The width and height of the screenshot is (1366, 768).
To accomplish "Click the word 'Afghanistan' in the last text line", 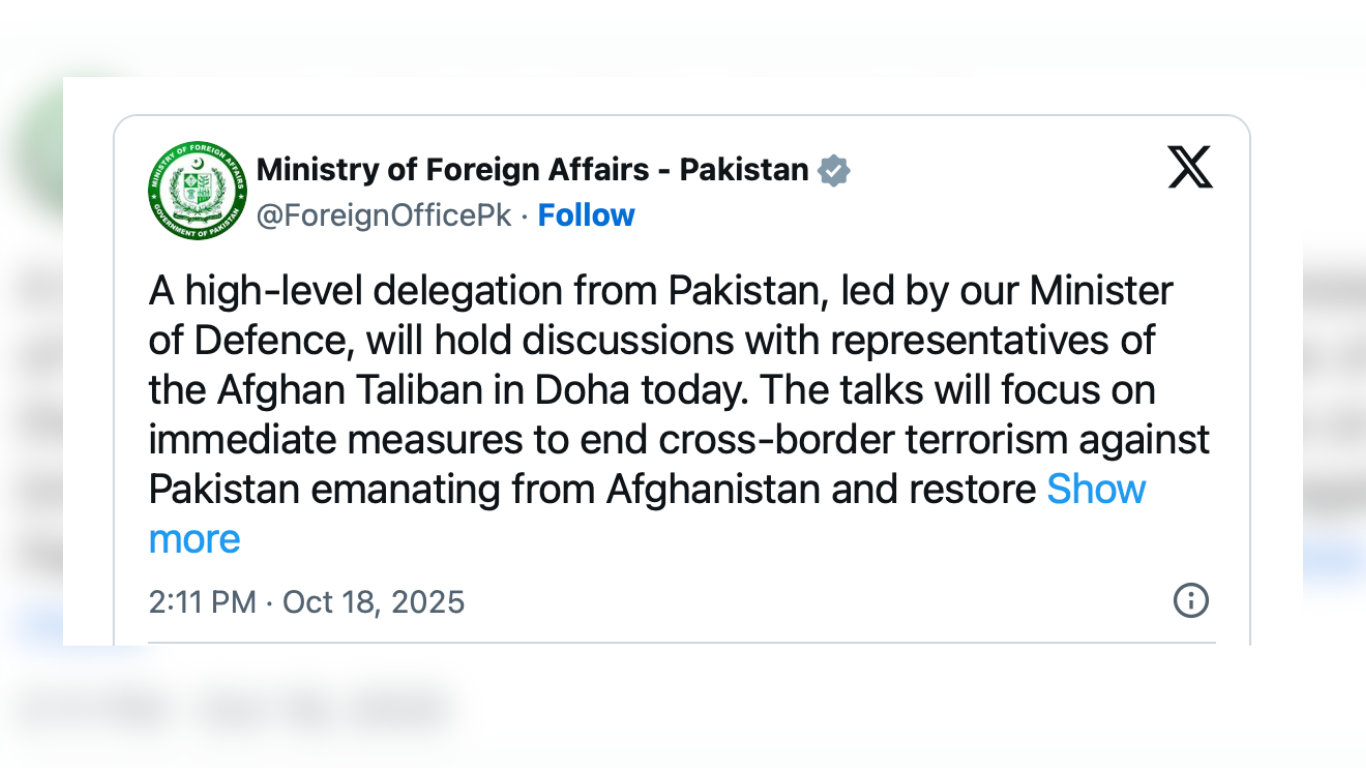I will point(714,489).
